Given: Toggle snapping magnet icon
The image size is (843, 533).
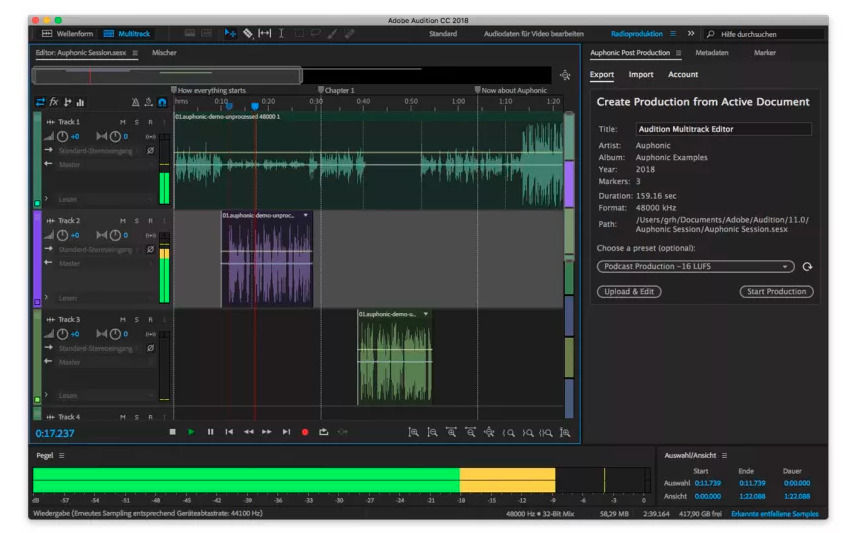Looking at the screenshot, I should (162, 102).
